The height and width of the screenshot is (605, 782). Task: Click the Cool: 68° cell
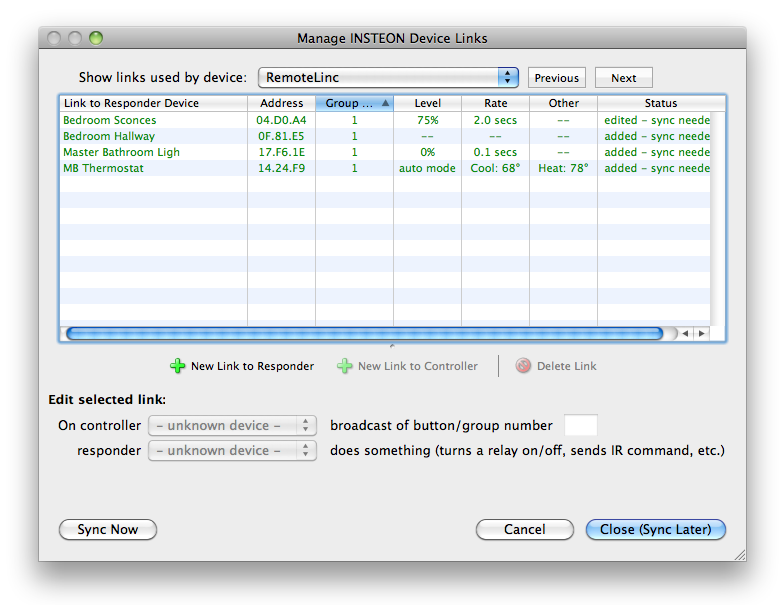coord(495,168)
